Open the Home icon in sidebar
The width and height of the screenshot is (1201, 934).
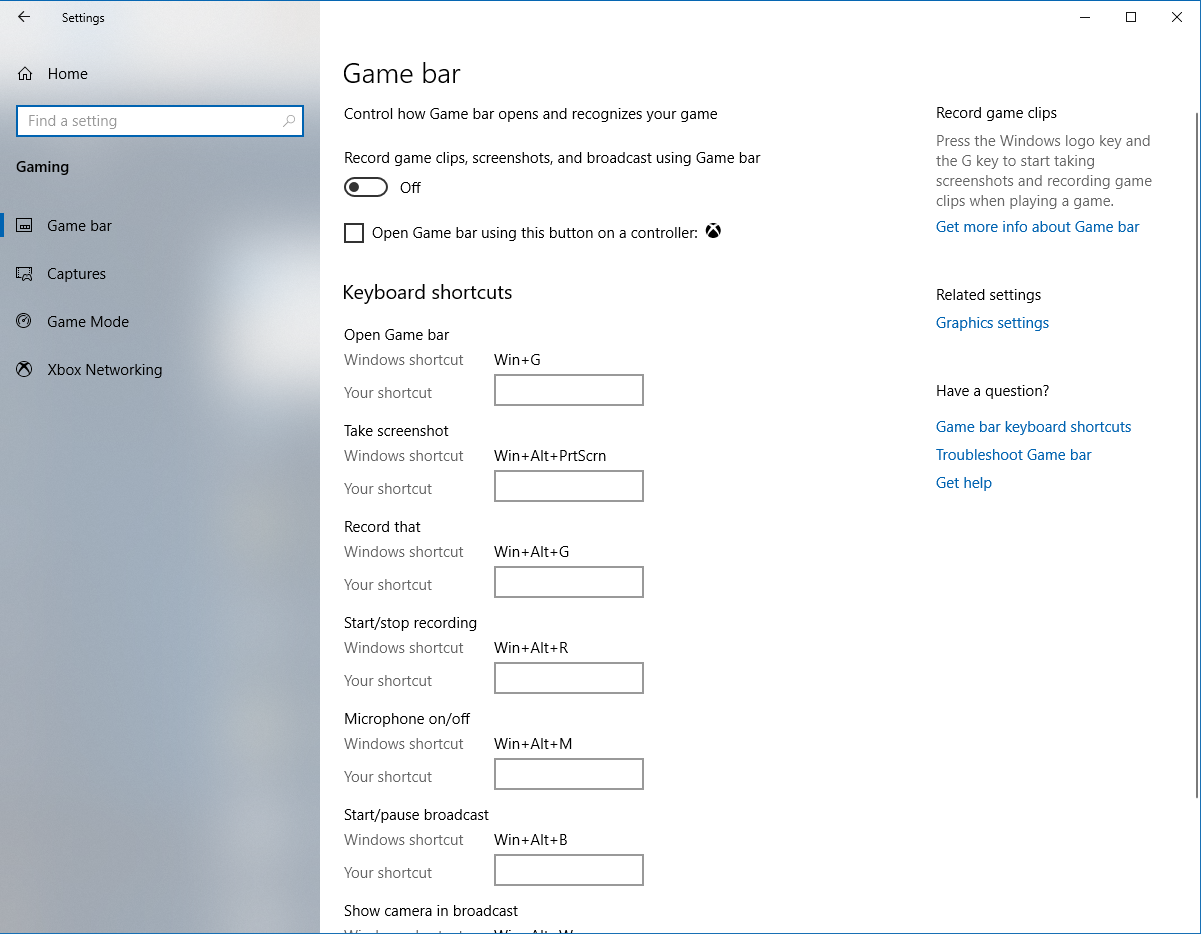(x=25, y=74)
